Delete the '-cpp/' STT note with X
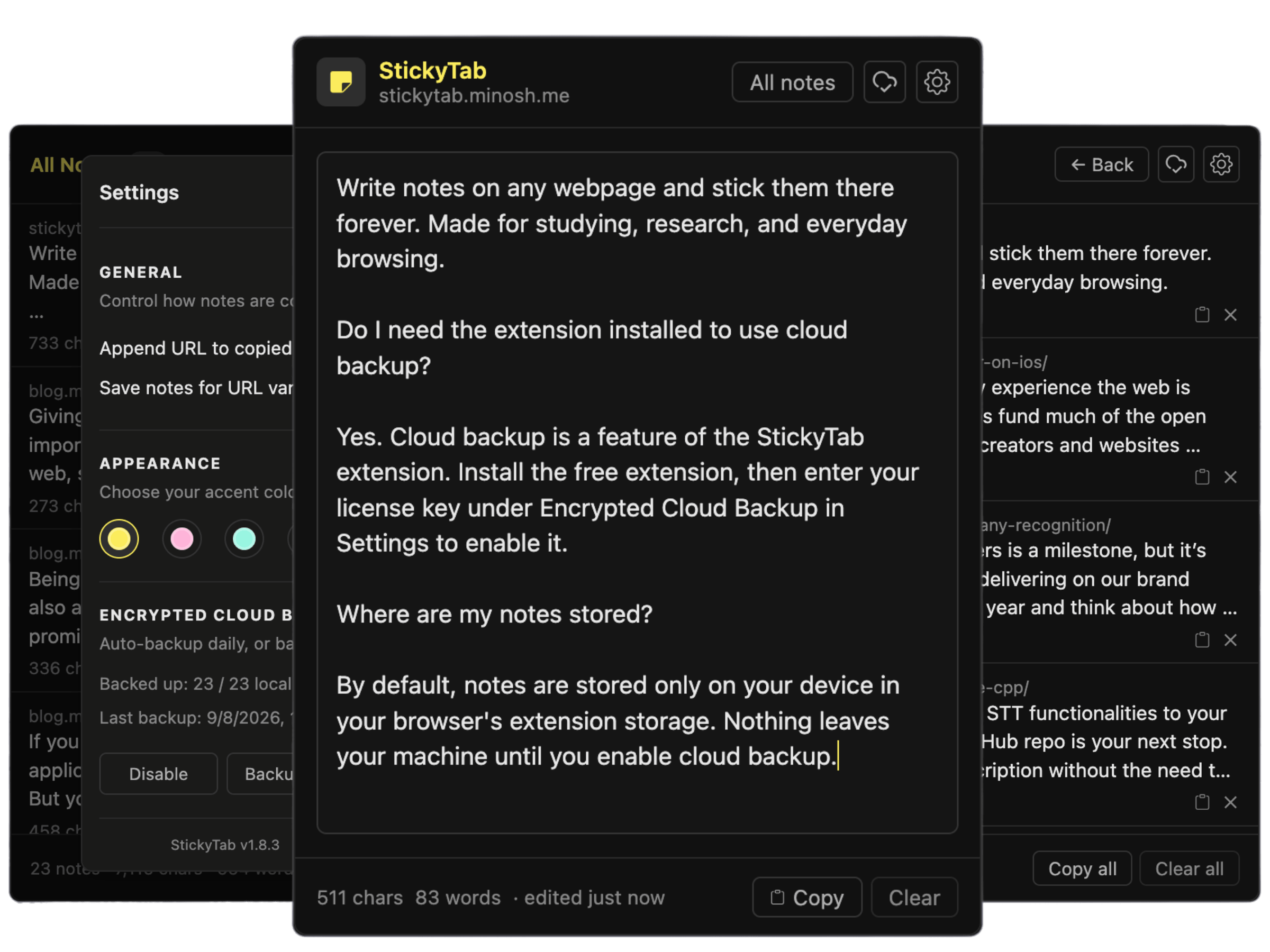Image resolution: width=1270 pixels, height=952 pixels. tap(1230, 802)
